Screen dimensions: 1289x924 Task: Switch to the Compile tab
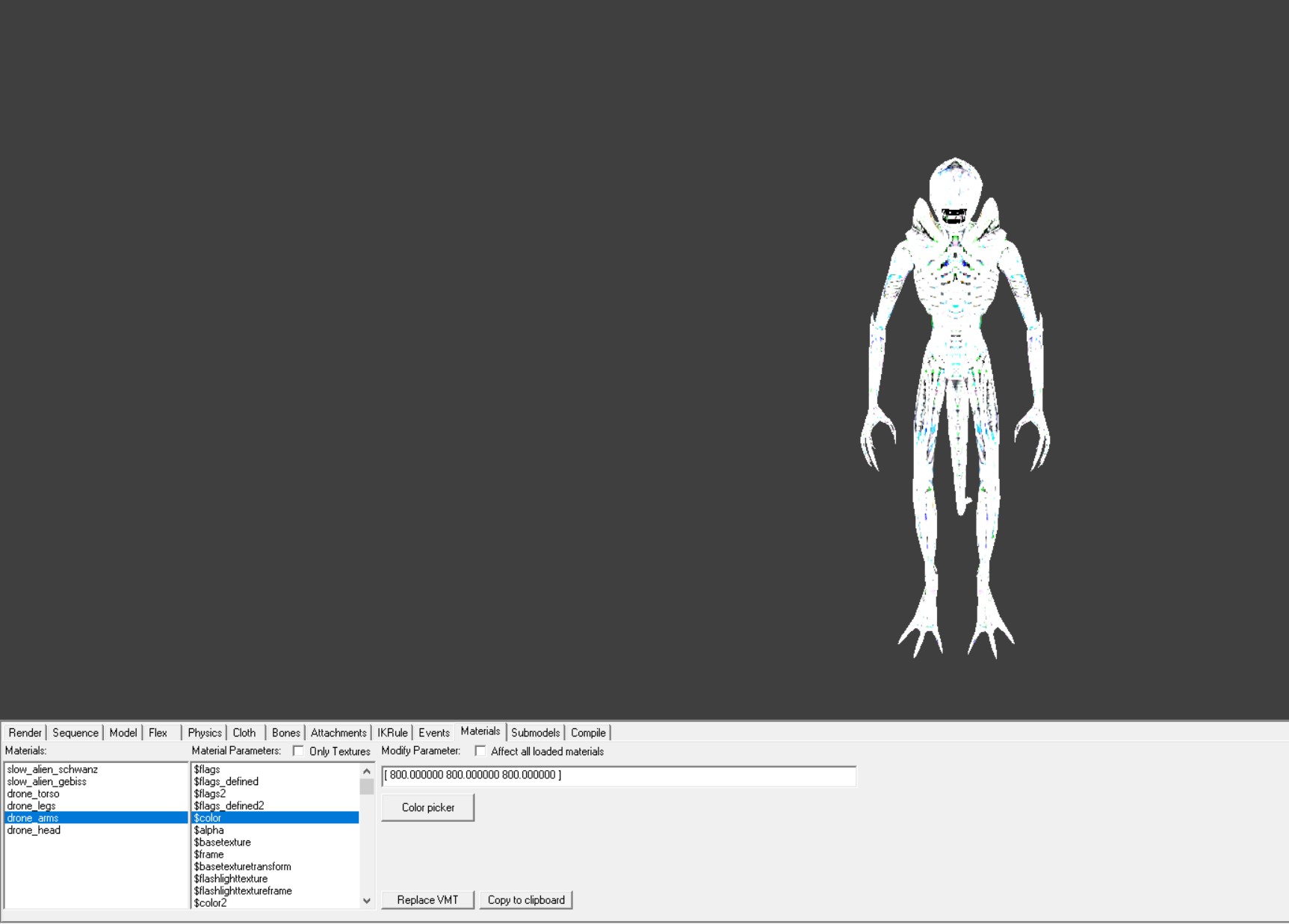tap(588, 733)
